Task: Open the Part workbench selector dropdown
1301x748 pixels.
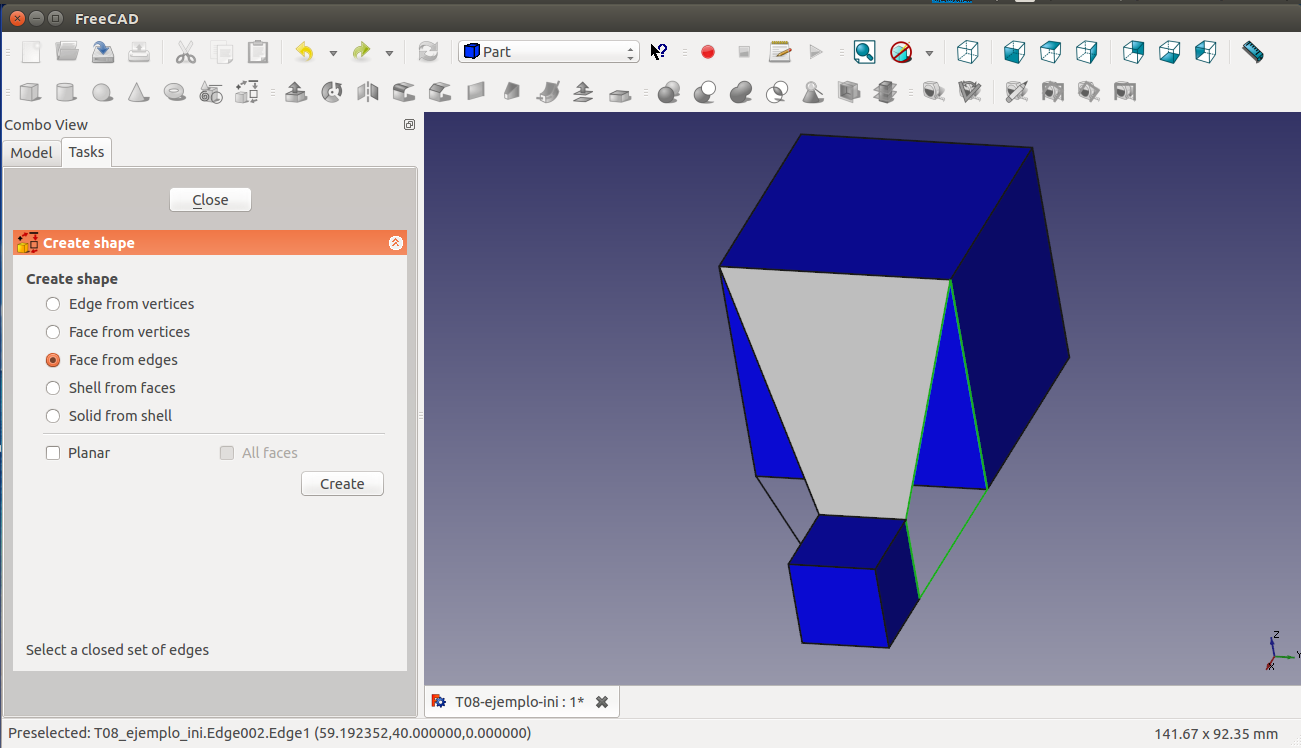Action: click(548, 52)
